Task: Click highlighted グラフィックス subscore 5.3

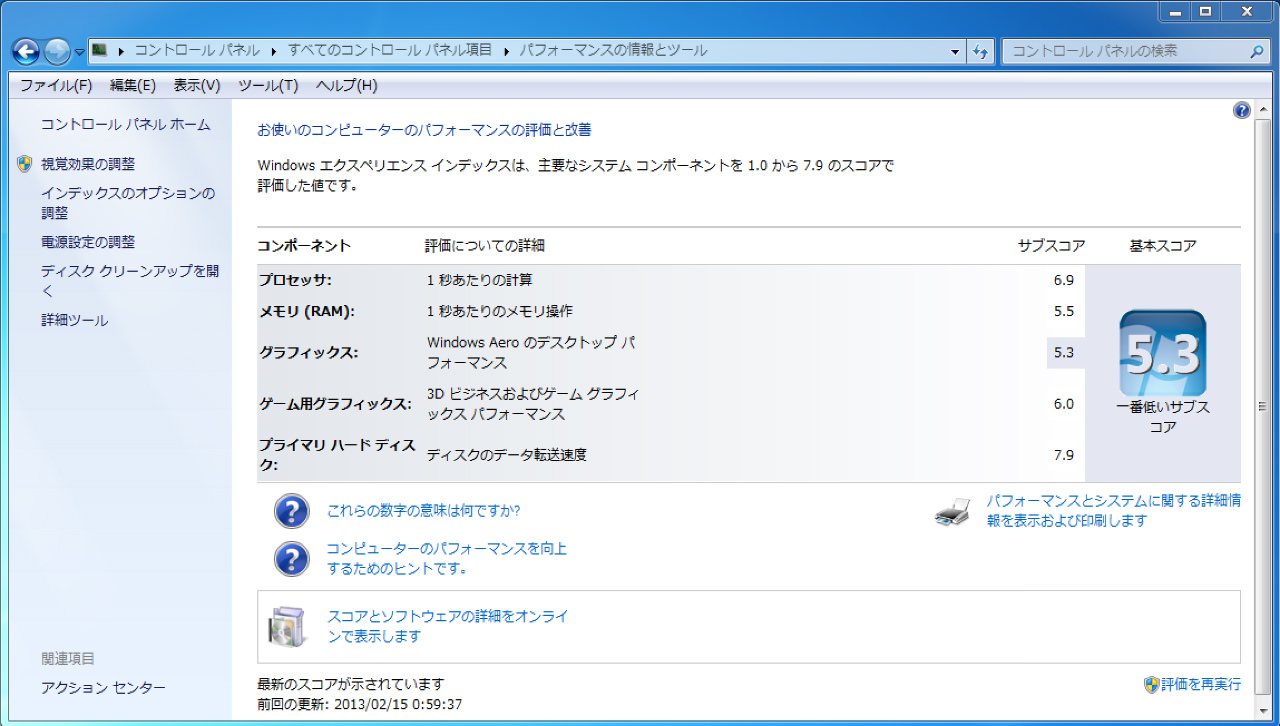Action: point(1064,352)
